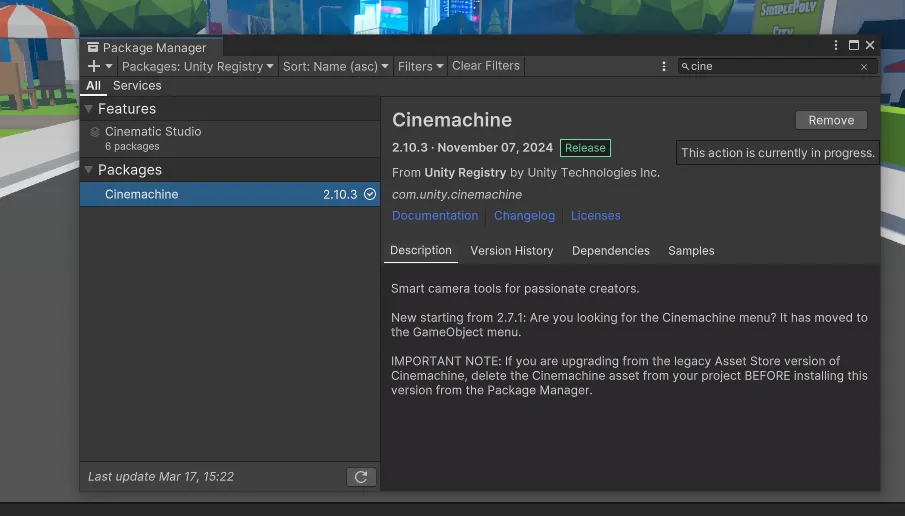The image size is (905, 516).
Task: Switch to the Dependencies tab
Action: (x=611, y=250)
